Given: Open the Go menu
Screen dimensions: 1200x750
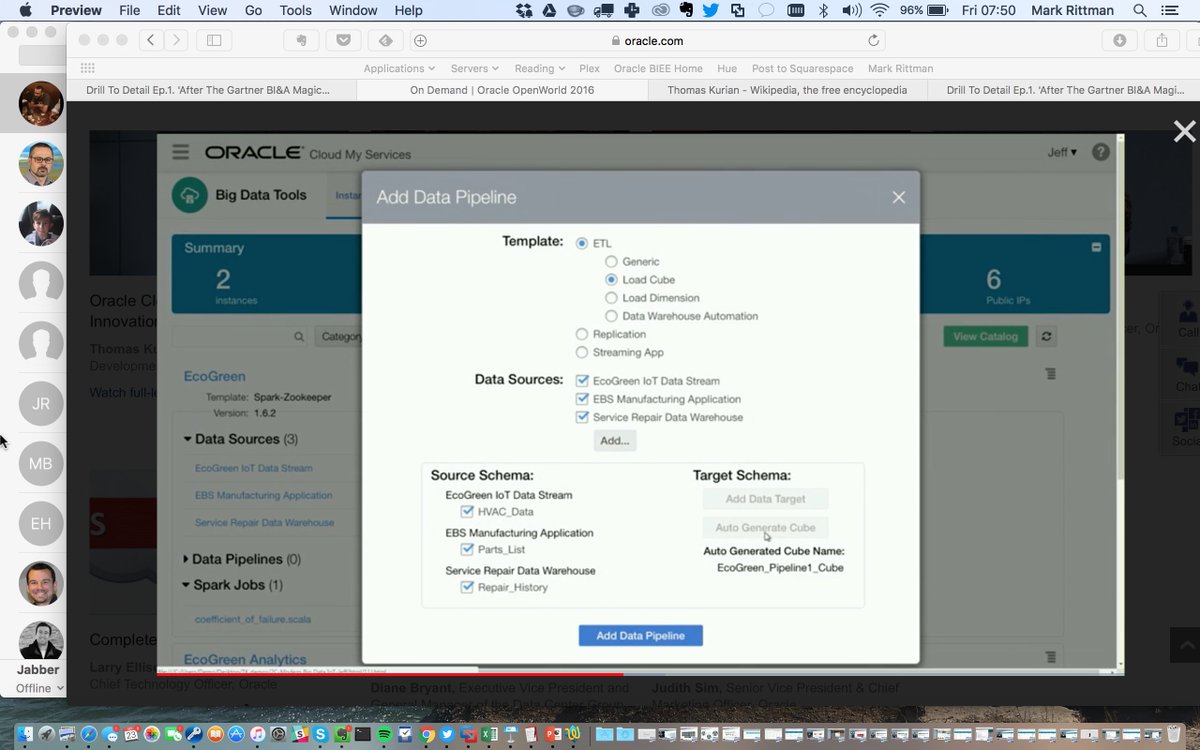Looking at the screenshot, I should pos(254,10).
